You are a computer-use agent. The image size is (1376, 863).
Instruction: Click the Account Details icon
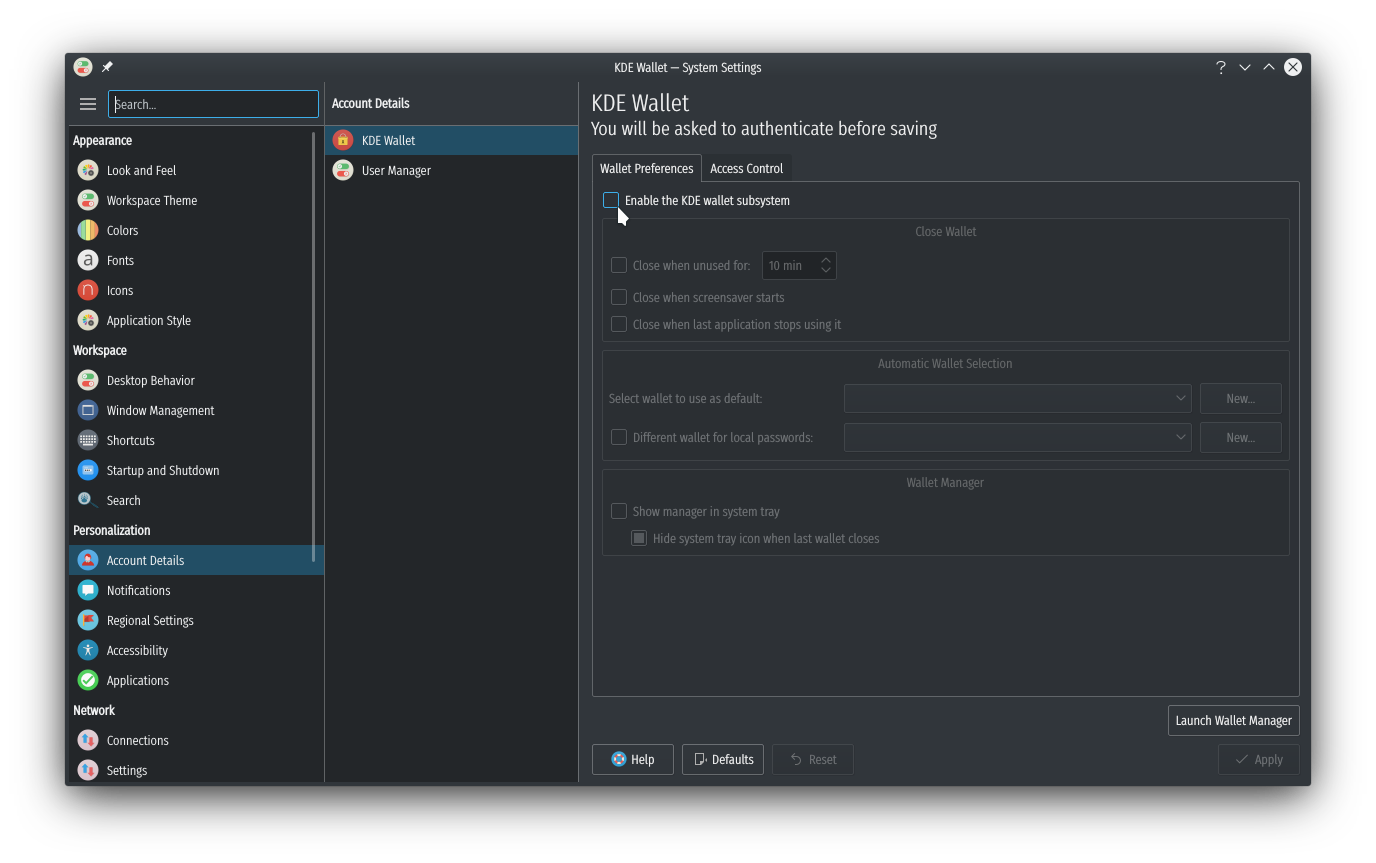(88, 560)
